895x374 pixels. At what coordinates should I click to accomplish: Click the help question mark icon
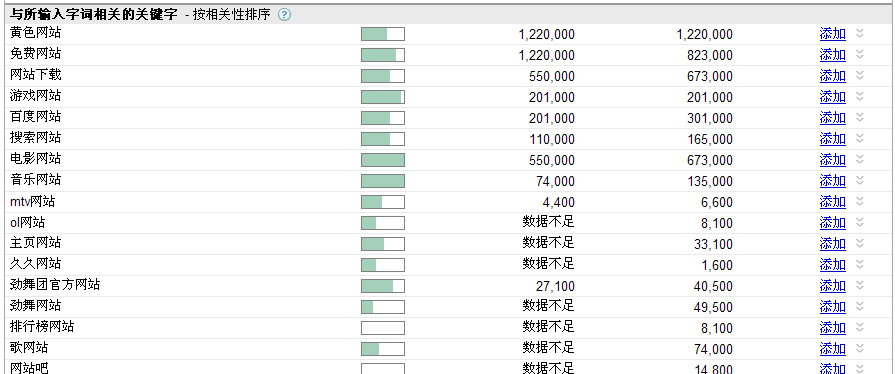284,15
